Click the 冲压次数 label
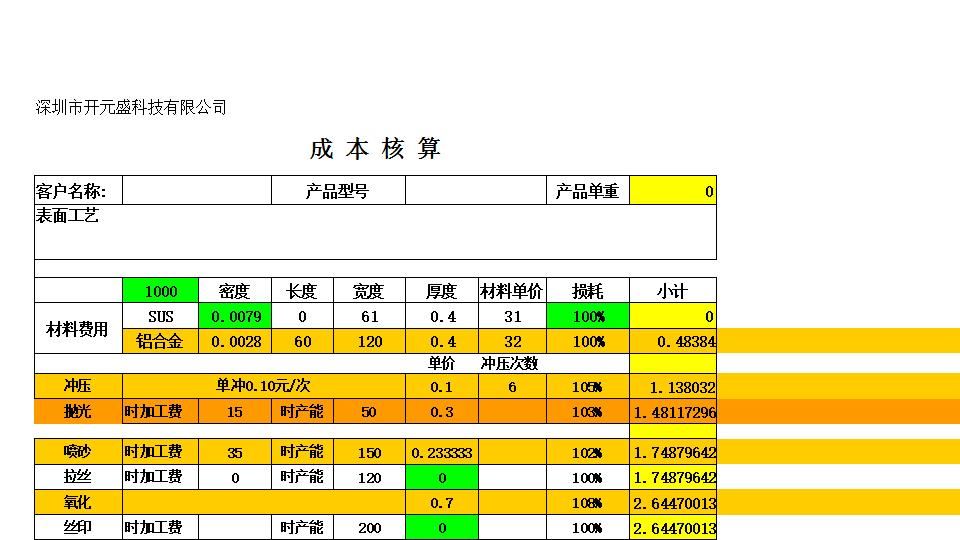The width and height of the screenshot is (960, 540). click(509, 364)
